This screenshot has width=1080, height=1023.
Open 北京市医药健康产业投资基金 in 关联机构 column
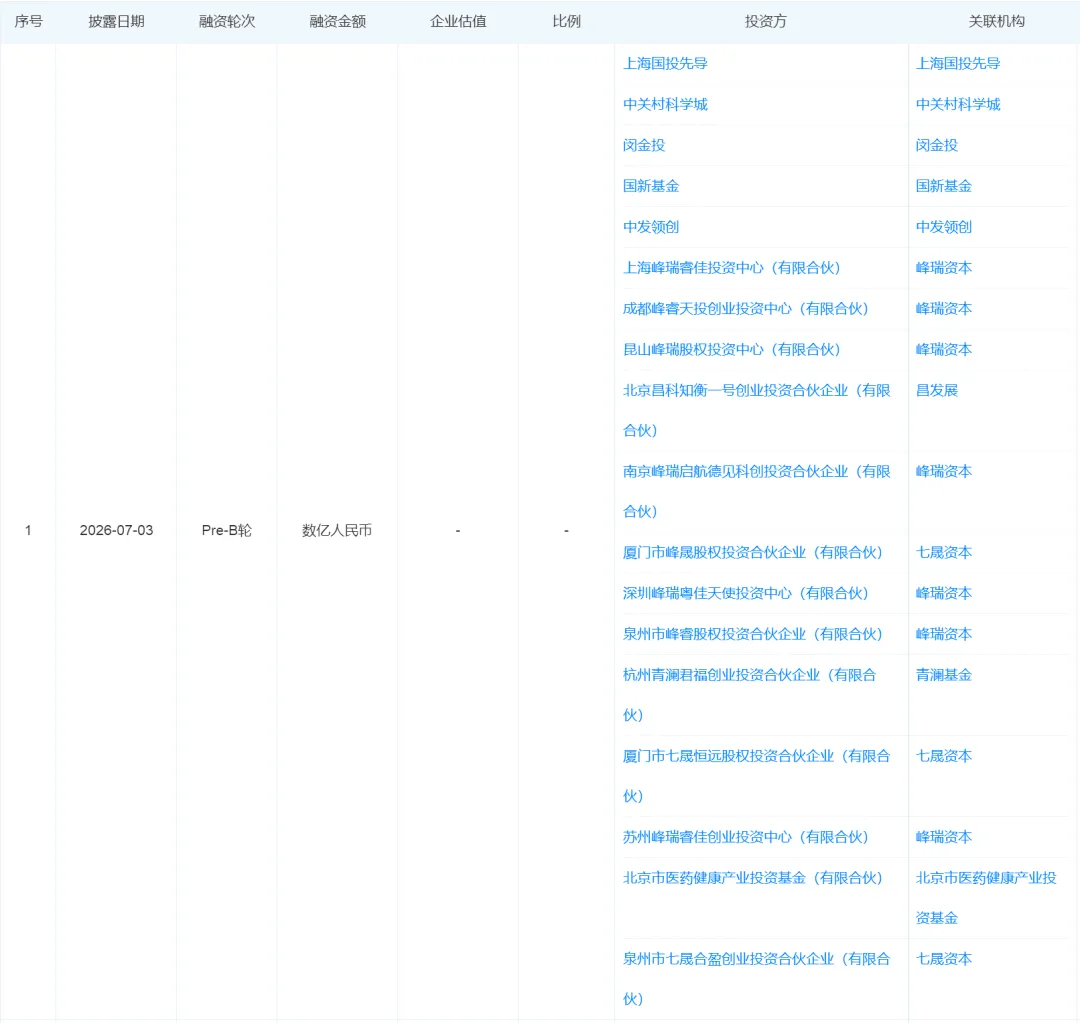tap(986, 898)
